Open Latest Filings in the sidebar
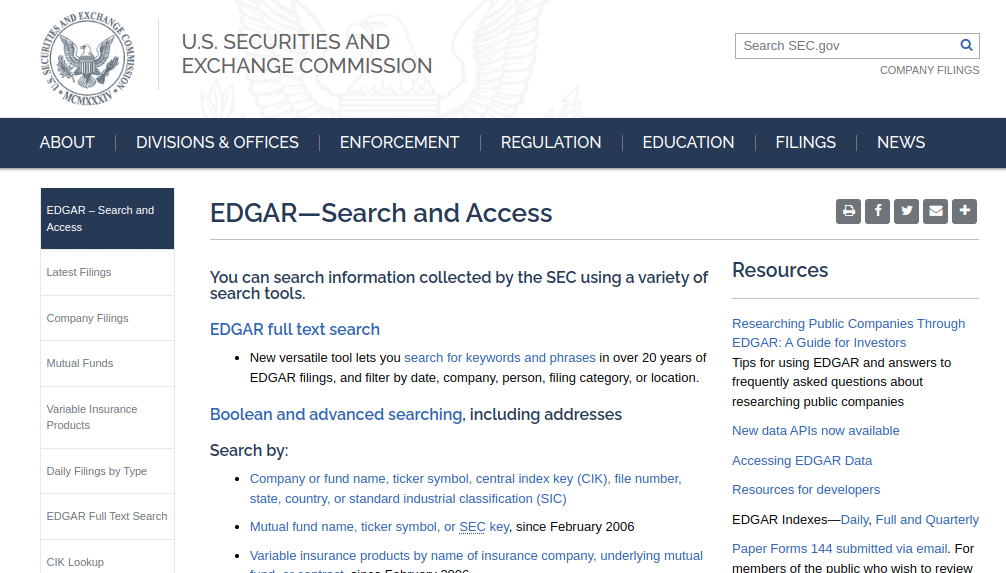Viewport: 1006px width, 573px height. pos(79,272)
